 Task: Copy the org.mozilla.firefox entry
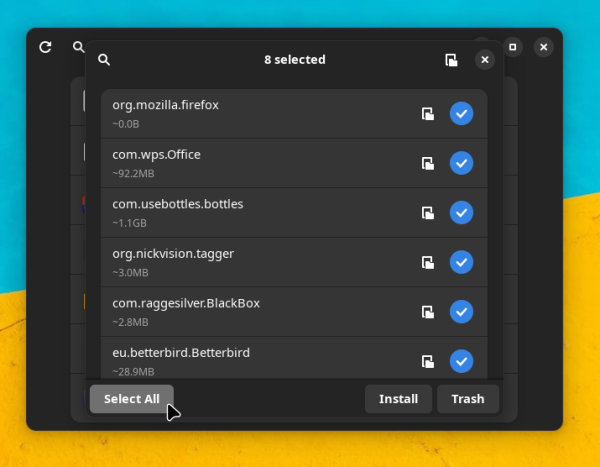click(x=428, y=114)
